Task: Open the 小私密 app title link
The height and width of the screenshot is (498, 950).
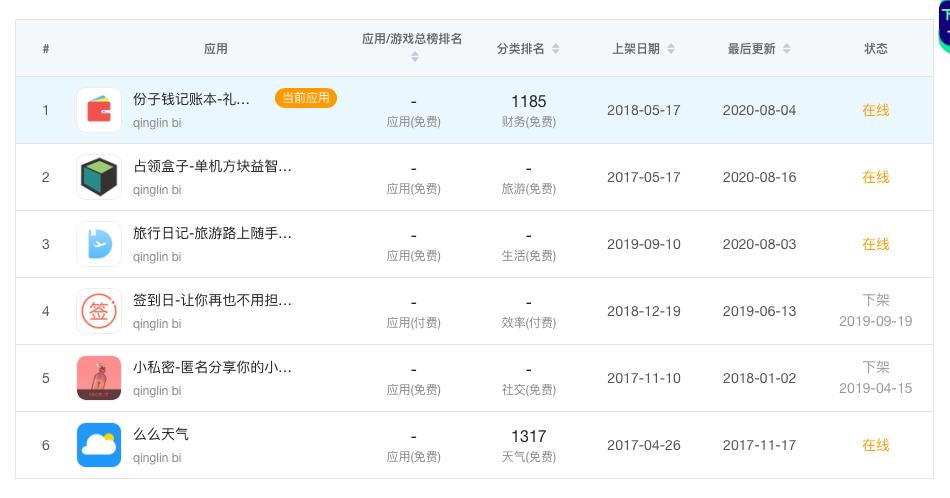Action: coord(212,367)
